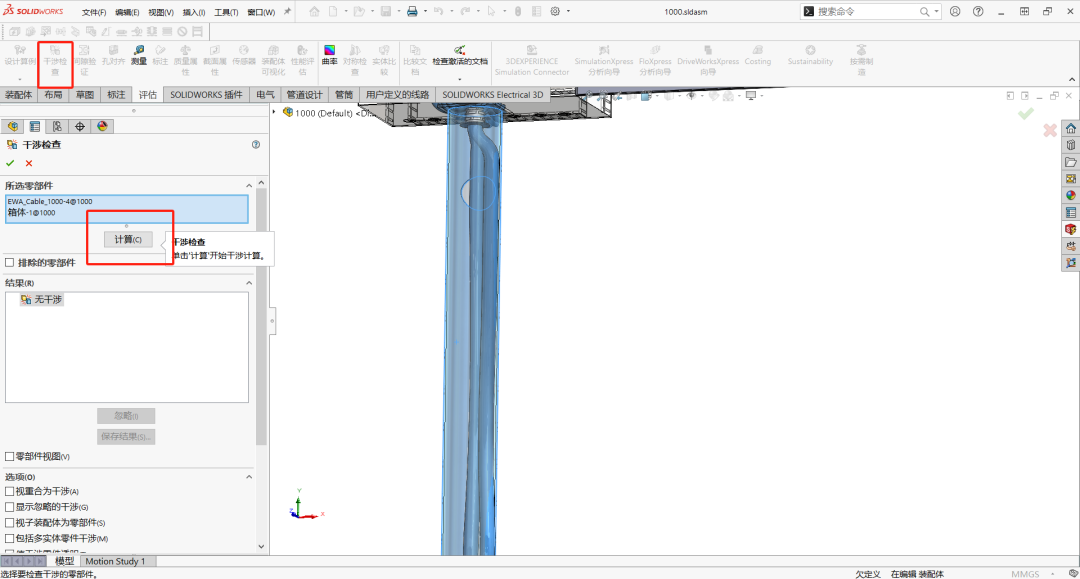Image resolution: width=1080 pixels, height=579 pixels.
Task: Open the 视图(V) menu
Action: [x=160, y=12]
